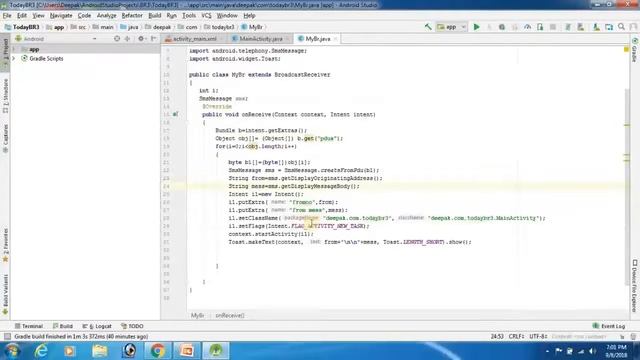This screenshot has height=360, width=640.
Task: Click scroll from source target icon
Action: pyautogui.click(x=117, y=39)
